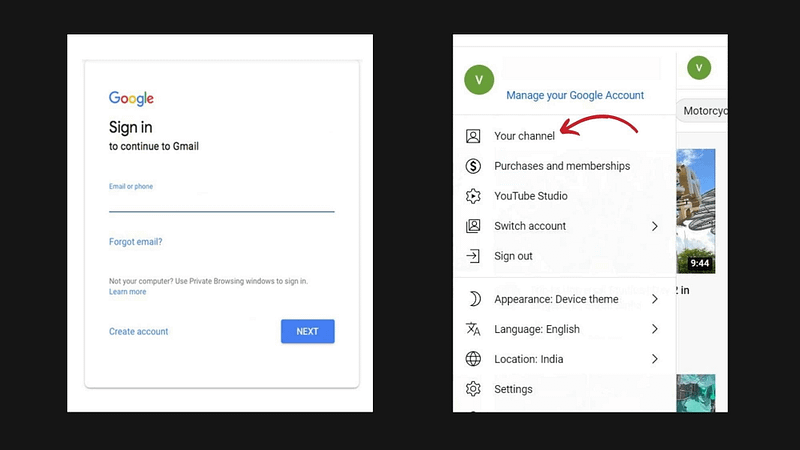Select Sign out
This screenshot has height=450, width=800.
pos(513,256)
